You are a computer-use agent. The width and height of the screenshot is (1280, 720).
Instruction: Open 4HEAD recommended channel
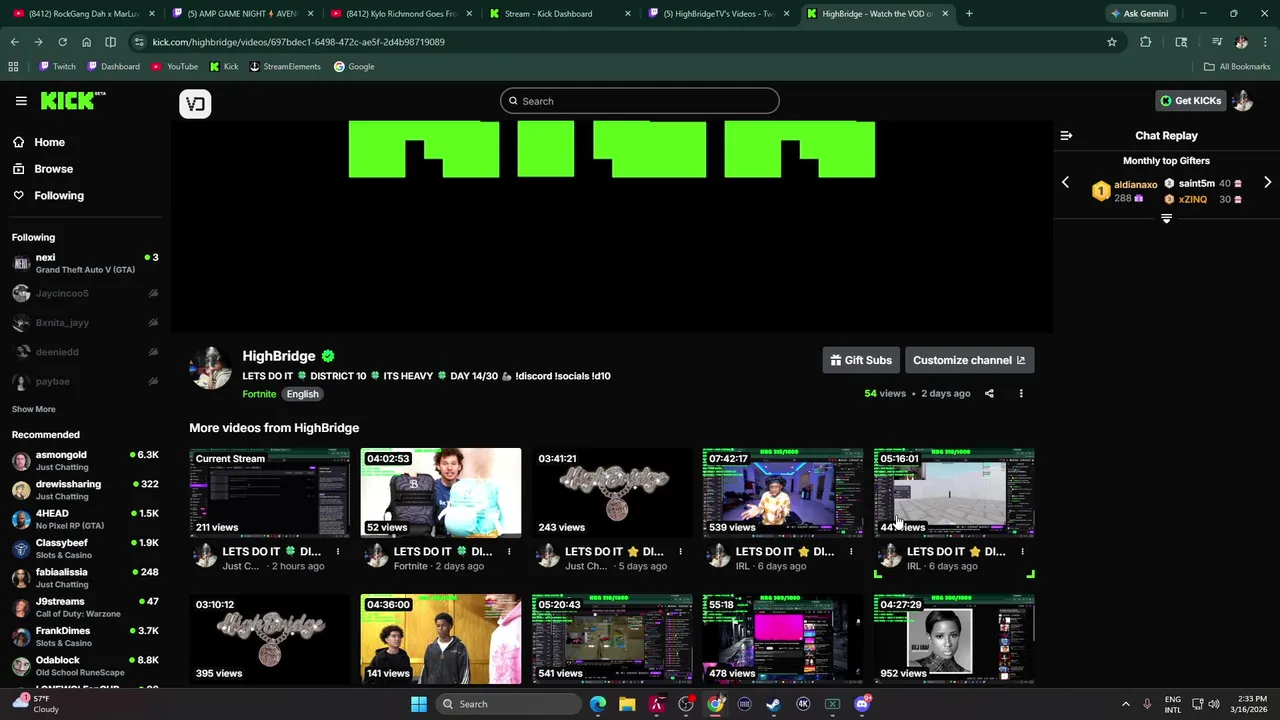(x=85, y=519)
